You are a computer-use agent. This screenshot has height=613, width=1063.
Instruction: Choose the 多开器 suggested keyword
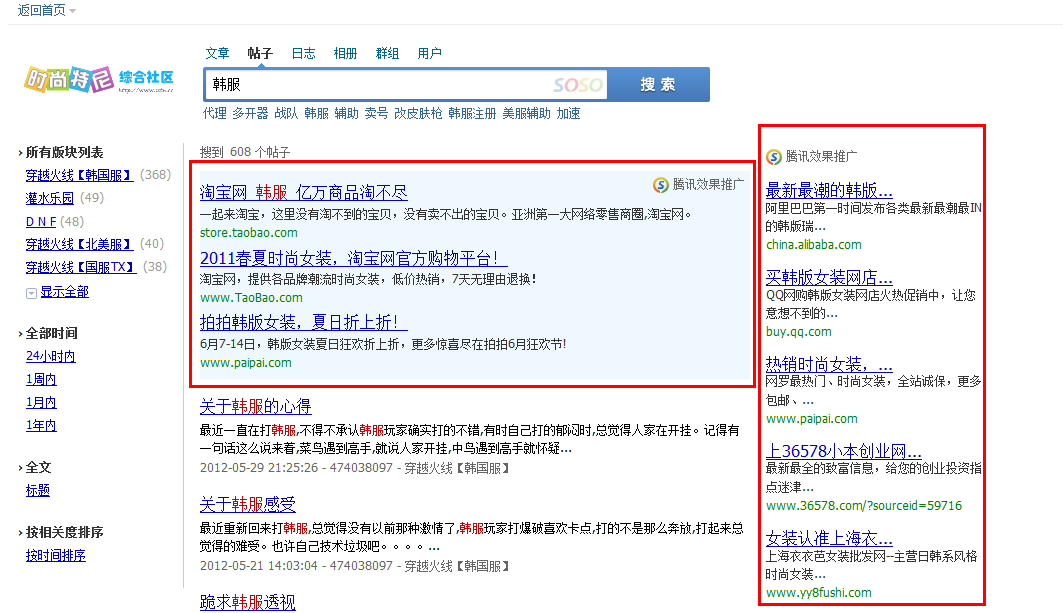pyautogui.click(x=250, y=113)
